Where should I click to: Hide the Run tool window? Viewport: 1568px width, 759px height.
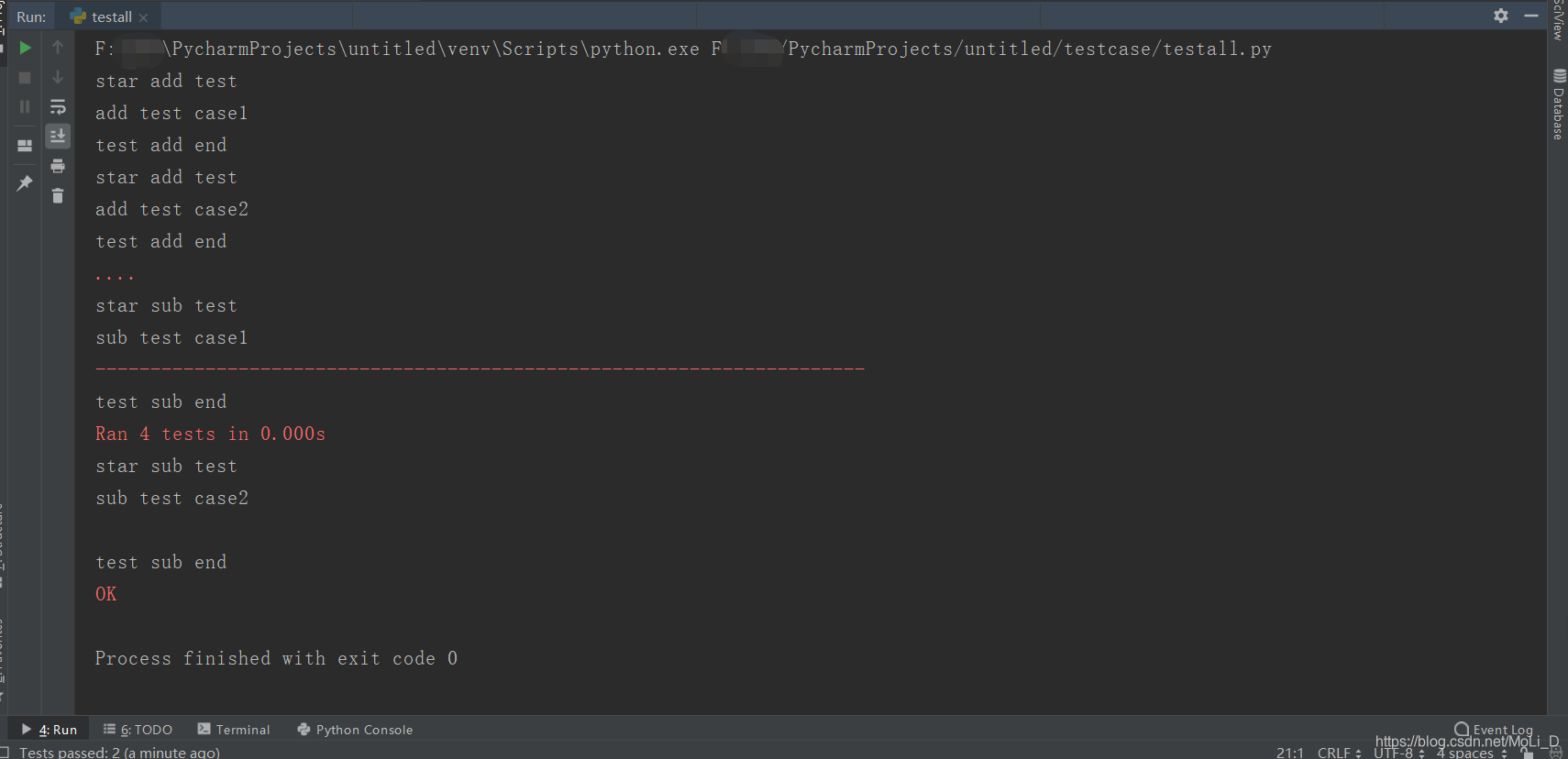click(1531, 16)
